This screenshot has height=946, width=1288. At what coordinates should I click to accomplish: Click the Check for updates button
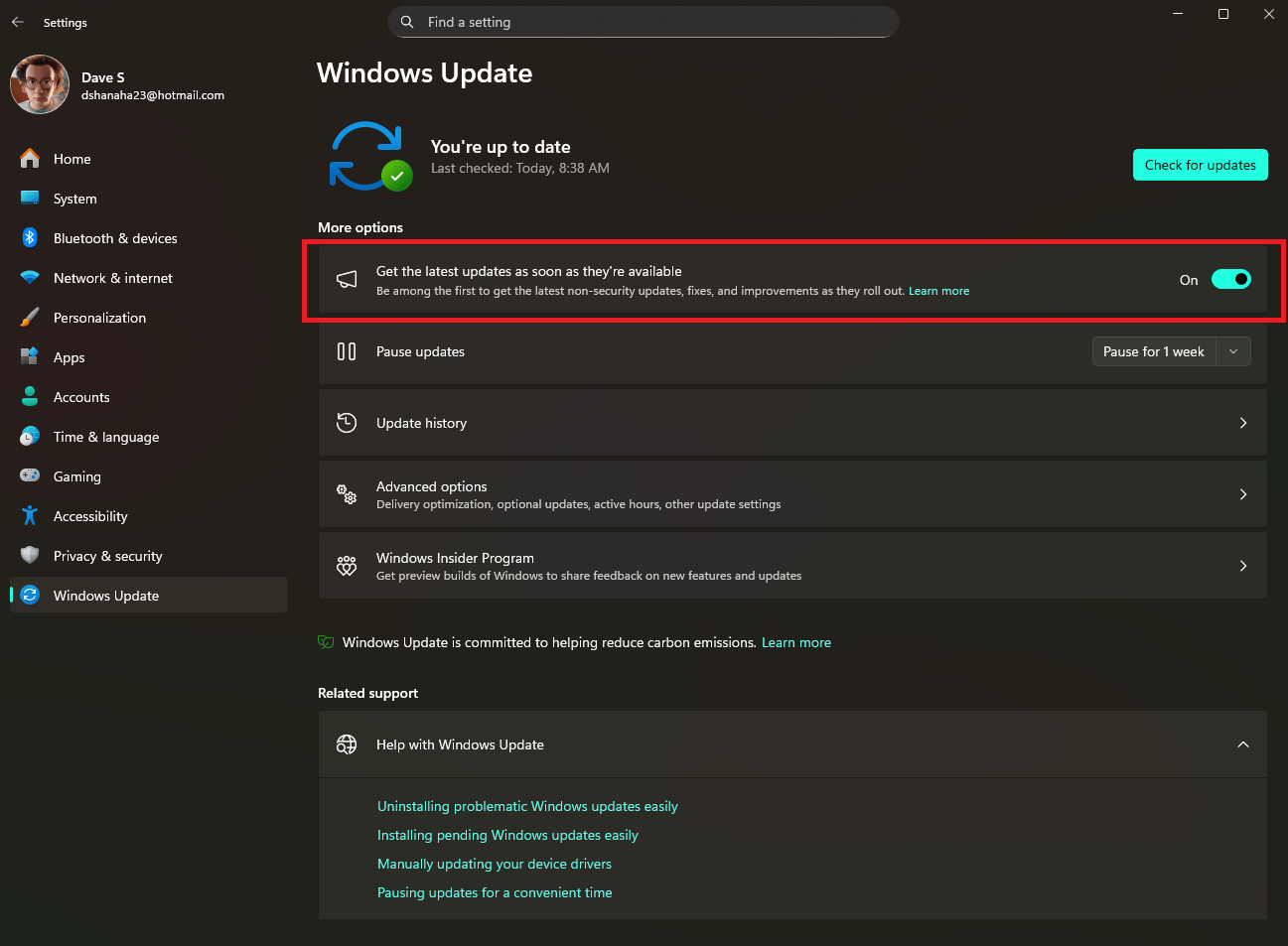pos(1200,165)
